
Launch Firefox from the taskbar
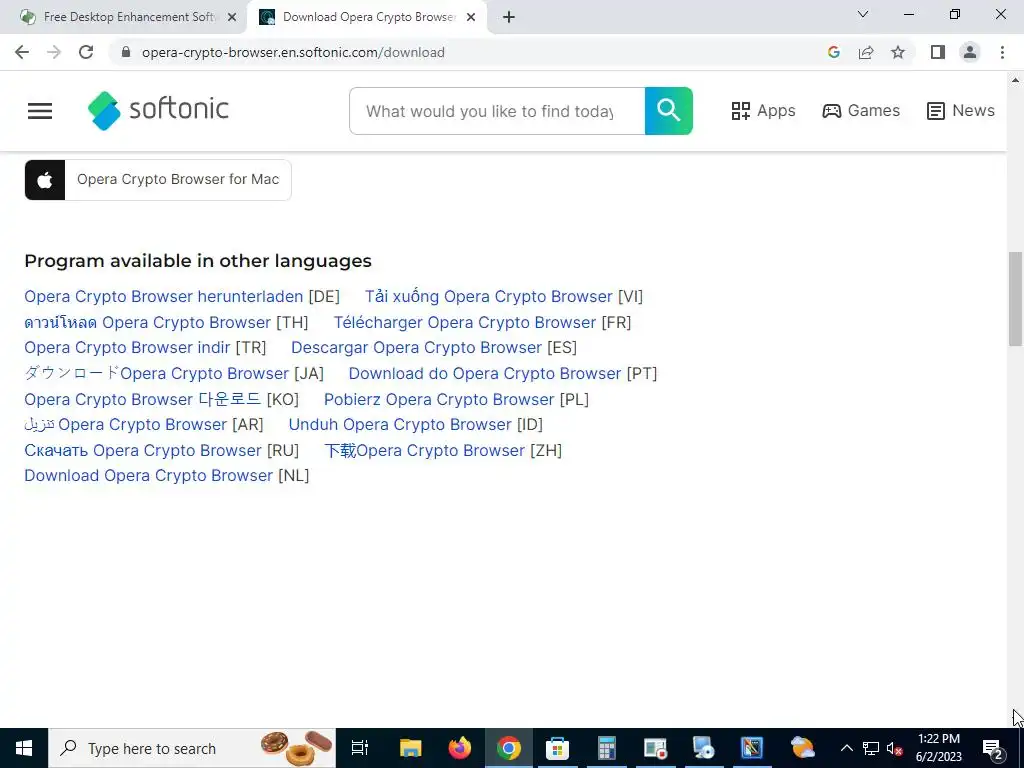[x=460, y=748]
